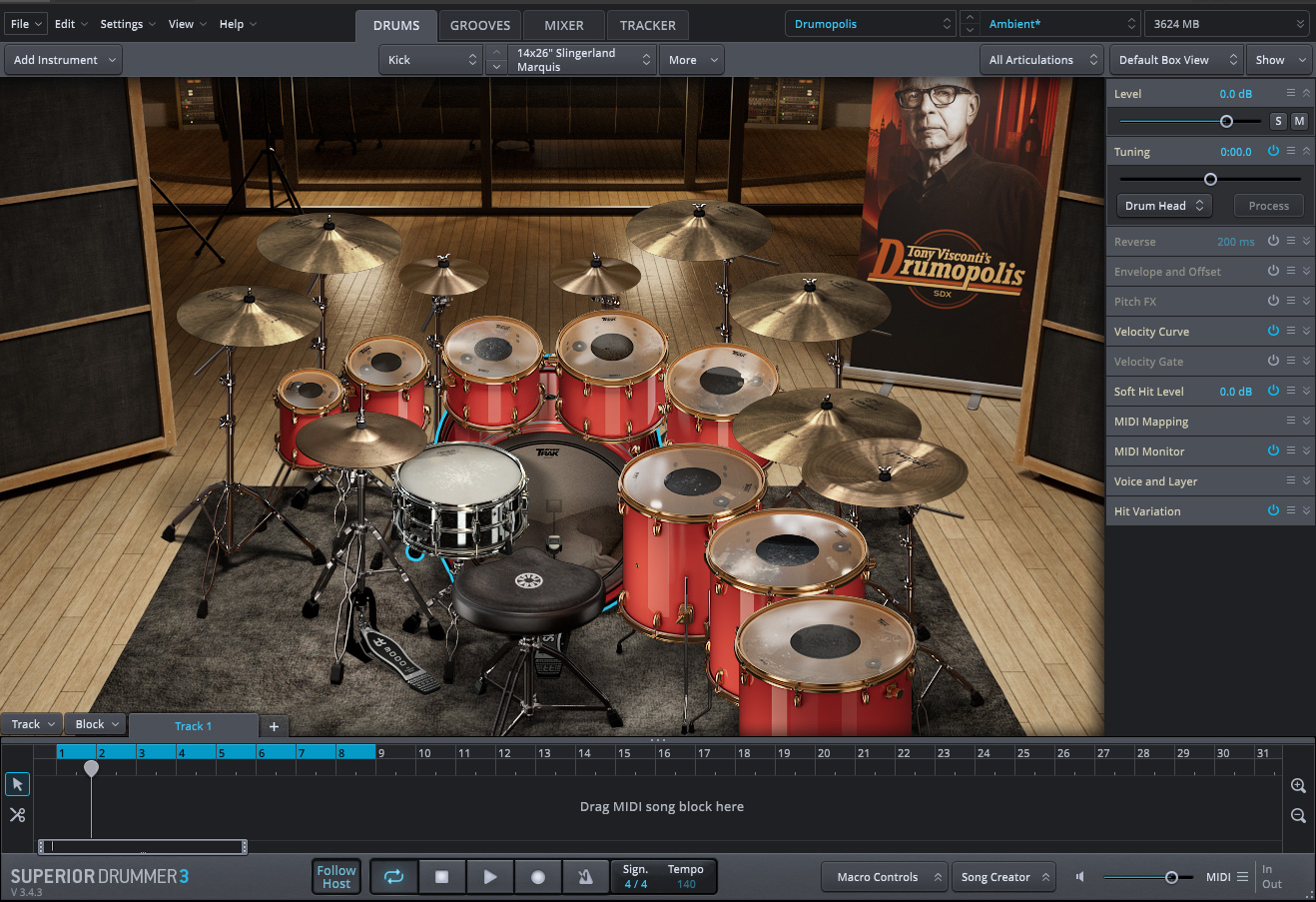Viewport: 1316px width, 902px height.
Task: Solo the instrument with S button
Action: [1278, 121]
